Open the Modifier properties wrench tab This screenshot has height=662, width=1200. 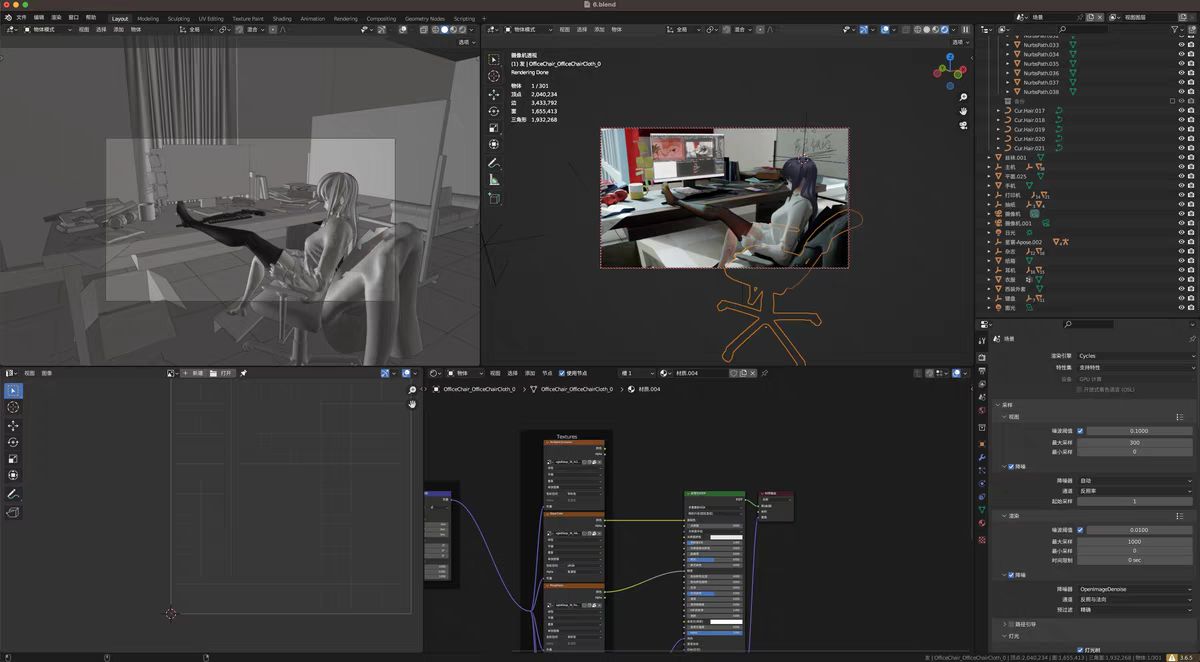coord(982,457)
